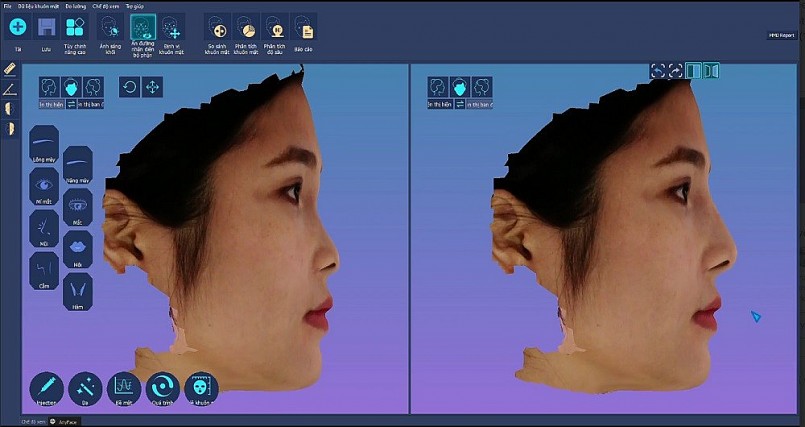This screenshot has height=427, width=805.
Task: Select the Cằm chin editing tool
Action: [x=45, y=270]
